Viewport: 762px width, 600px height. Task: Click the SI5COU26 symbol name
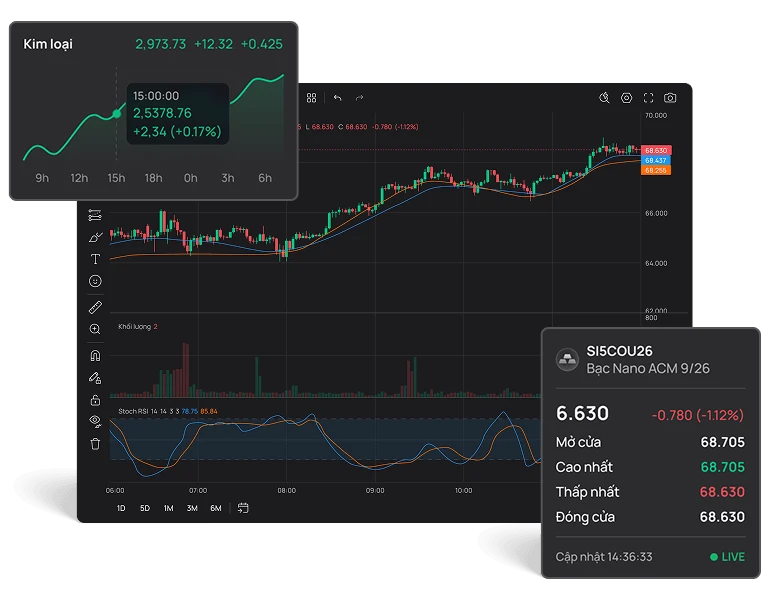(619, 351)
